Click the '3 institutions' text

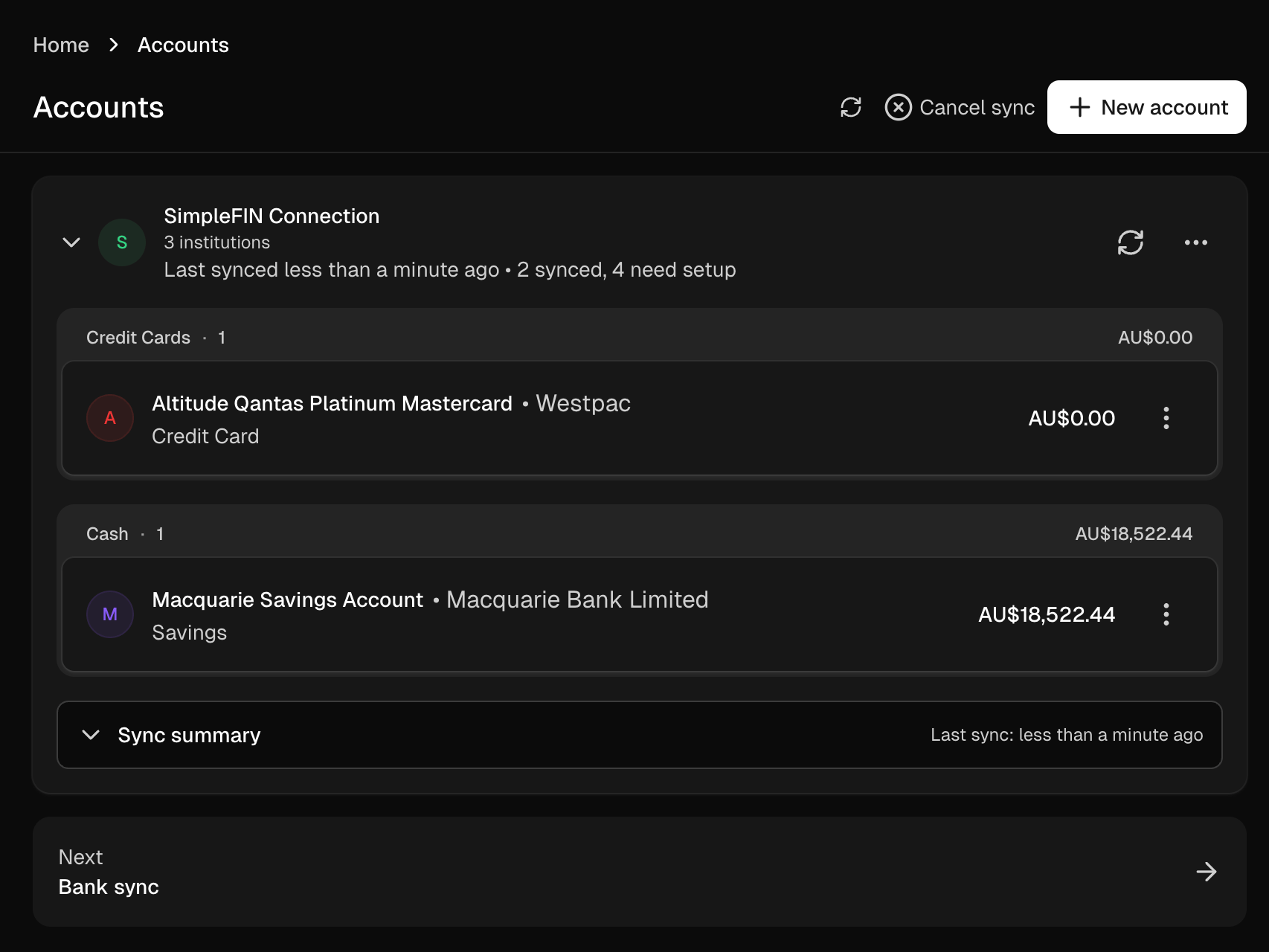pos(217,242)
